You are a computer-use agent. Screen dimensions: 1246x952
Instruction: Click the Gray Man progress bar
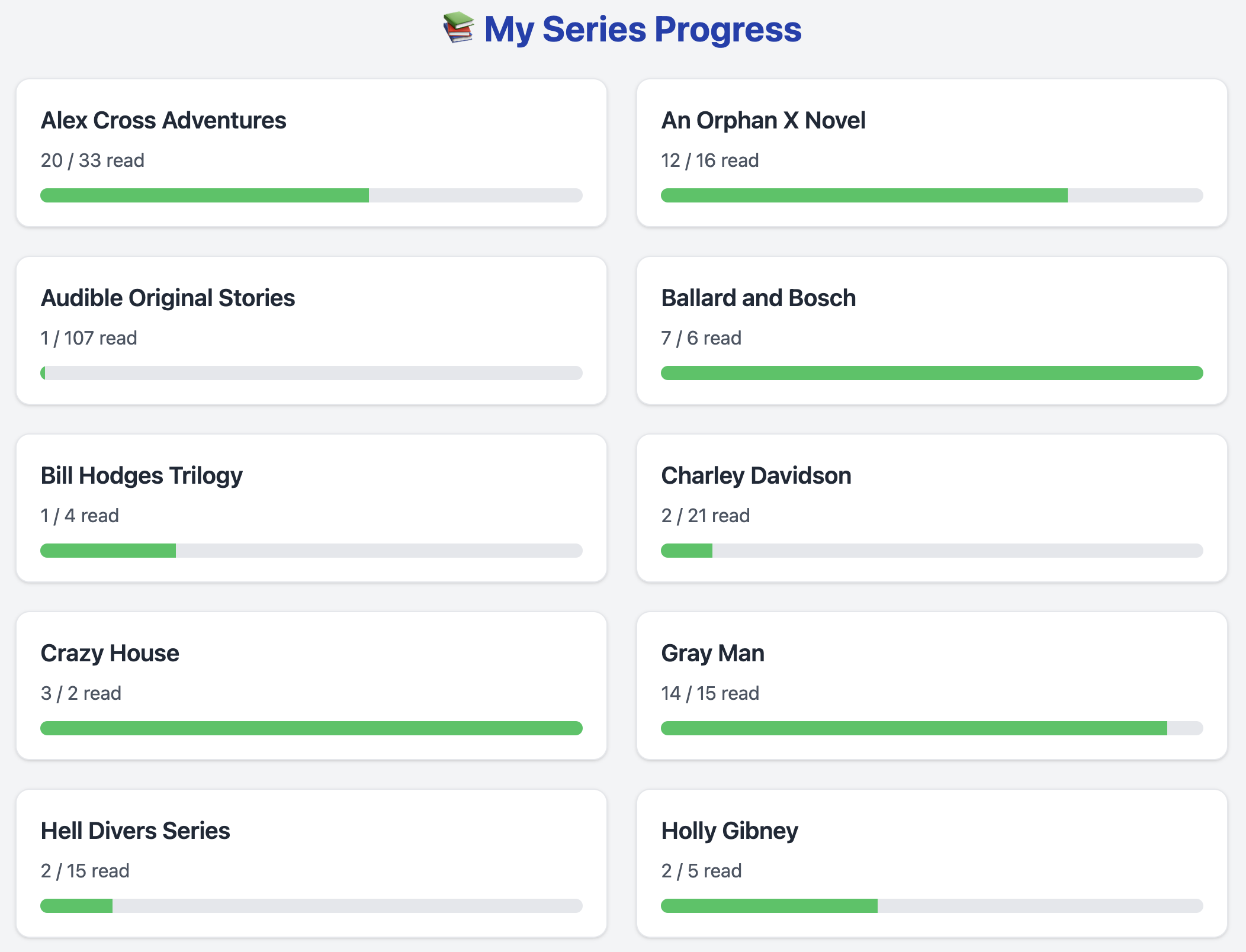tap(932, 728)
